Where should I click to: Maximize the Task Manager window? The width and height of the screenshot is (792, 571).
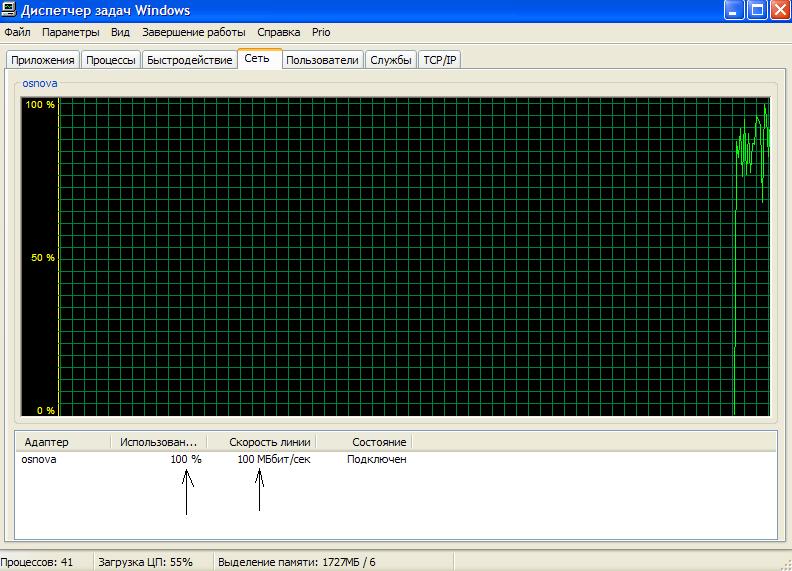[757, 10]
